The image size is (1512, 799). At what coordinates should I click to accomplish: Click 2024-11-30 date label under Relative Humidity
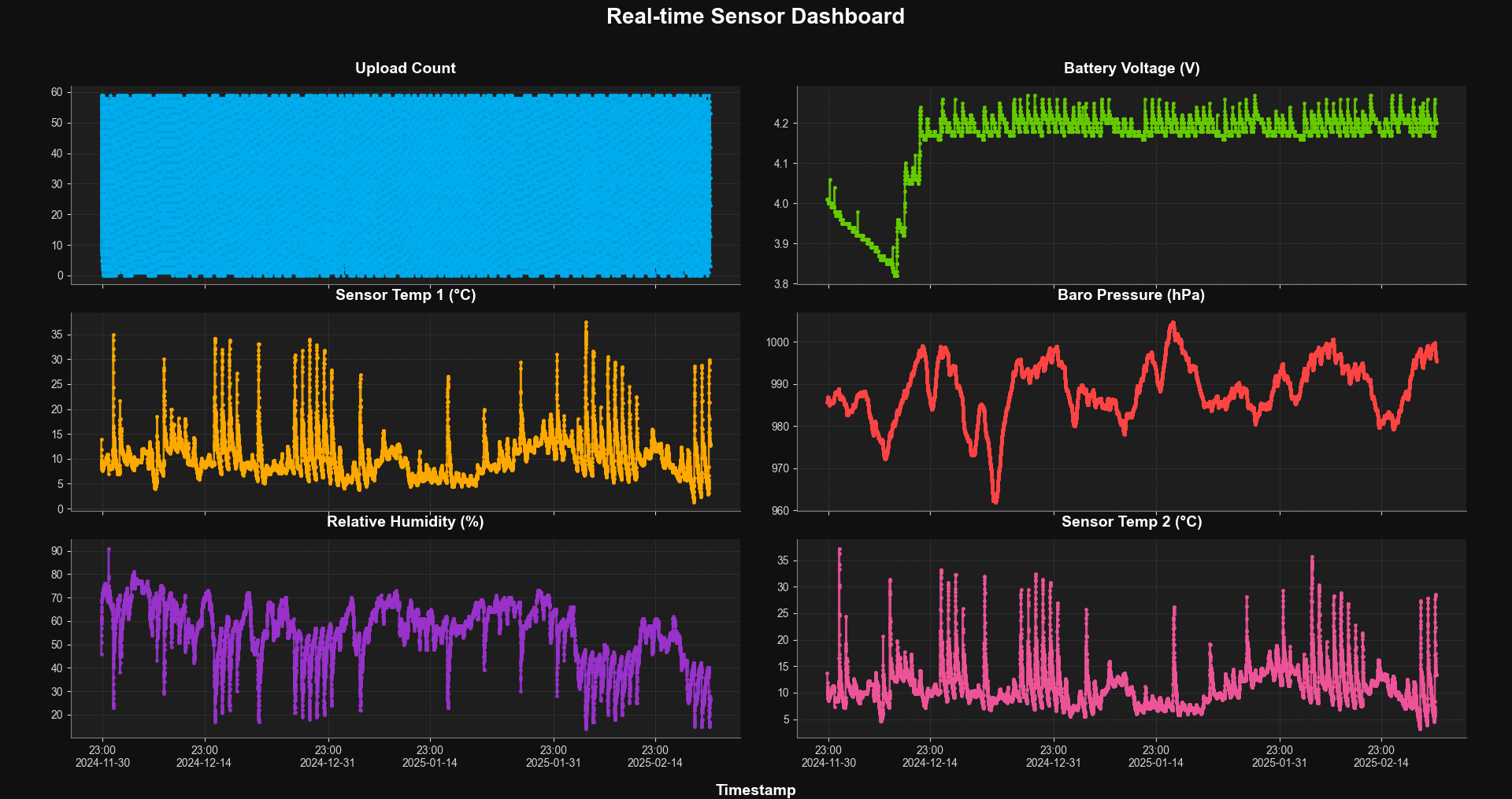coord(102,763)
